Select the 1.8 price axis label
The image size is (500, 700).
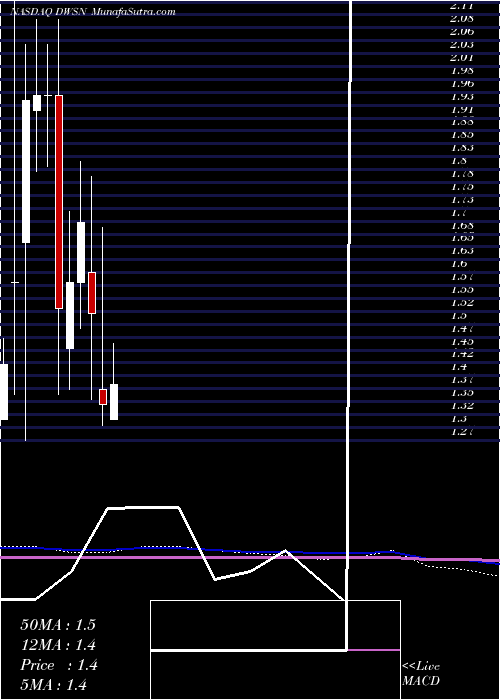tap(459, 160)
